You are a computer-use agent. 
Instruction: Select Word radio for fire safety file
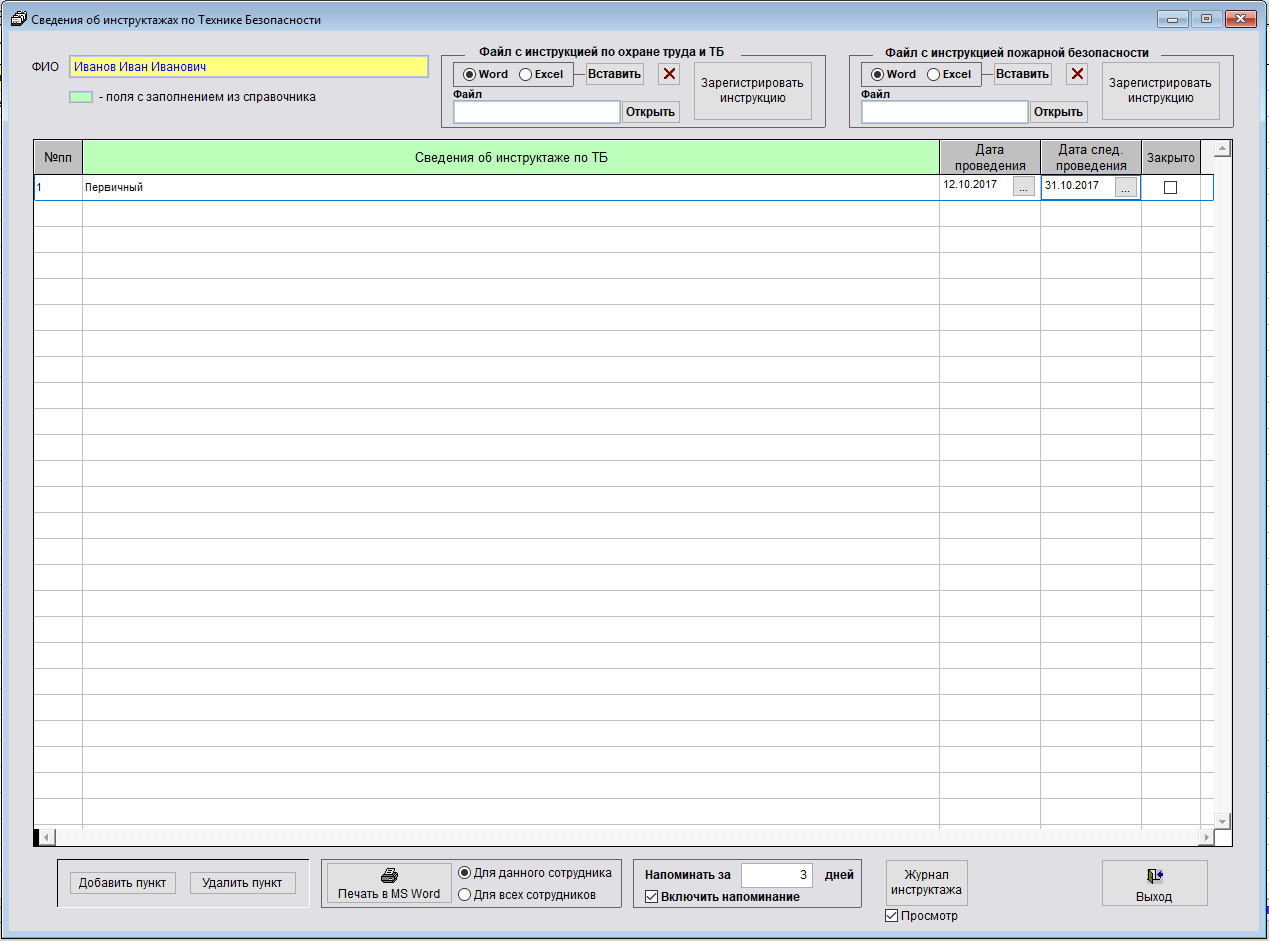pos(878,74)
